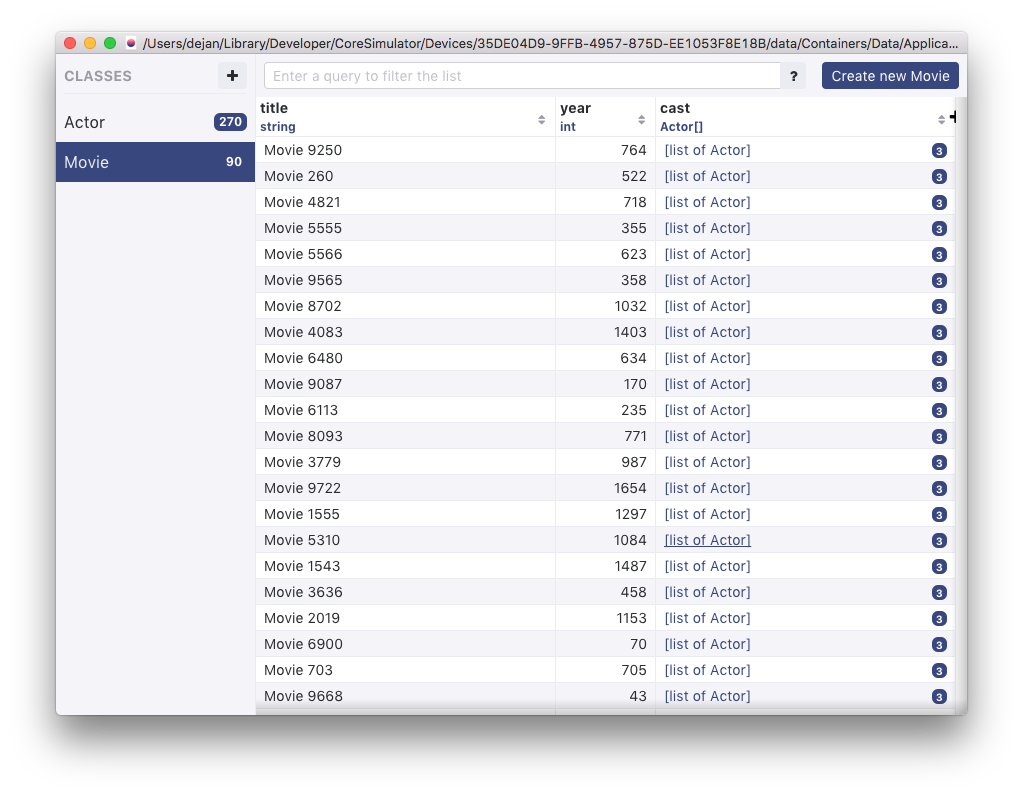
Task: Click the Actor class count badge 270
Action: 230,122
